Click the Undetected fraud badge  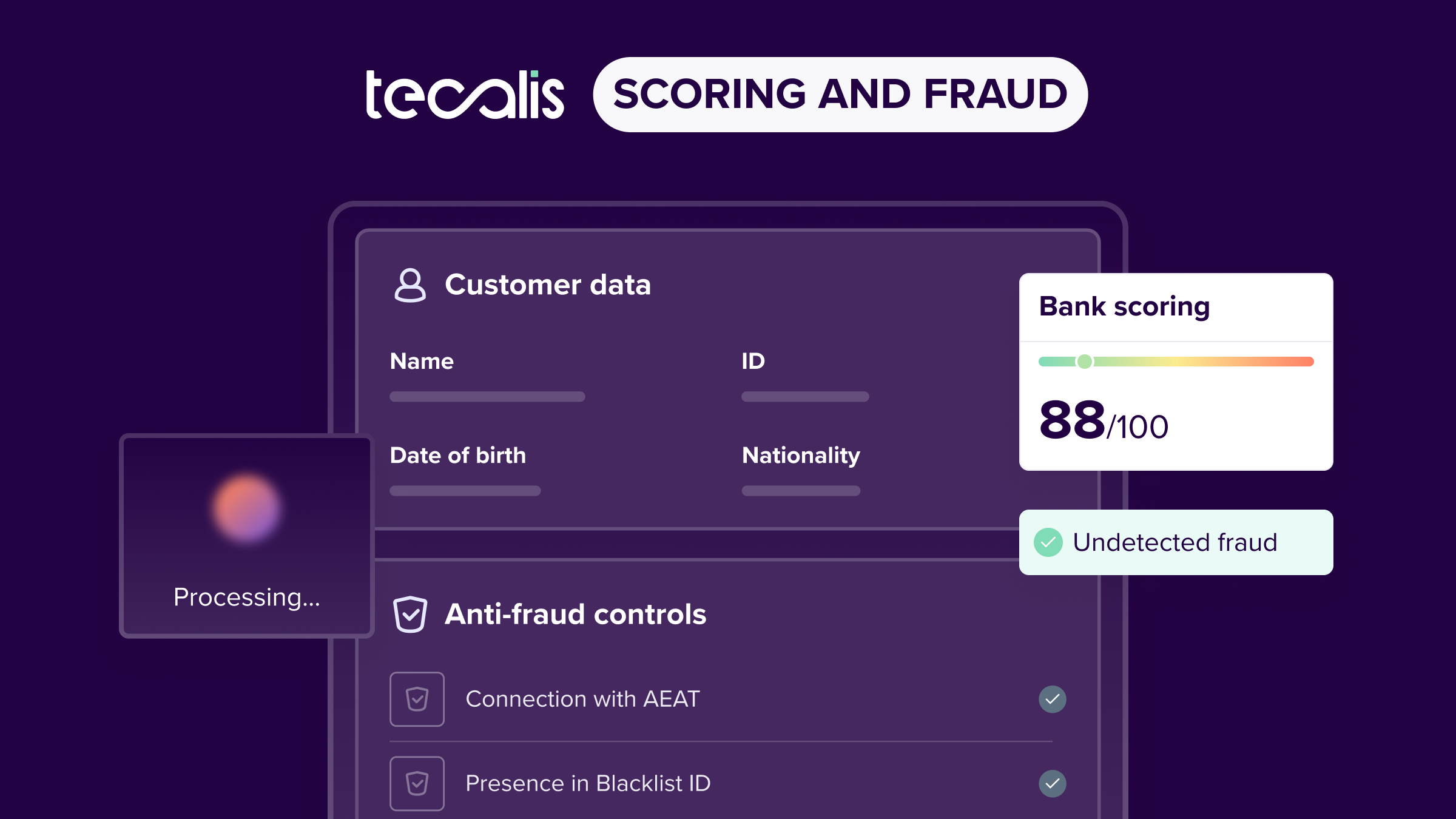pyautogui.click(x=1175, y=542)
